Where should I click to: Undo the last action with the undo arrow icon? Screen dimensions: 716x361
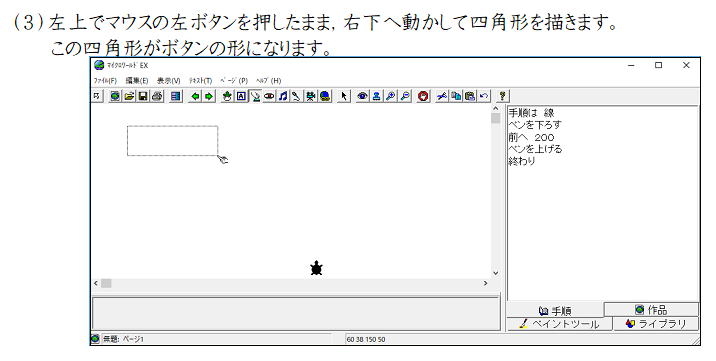pyautogui.click(x=484, y=96)
